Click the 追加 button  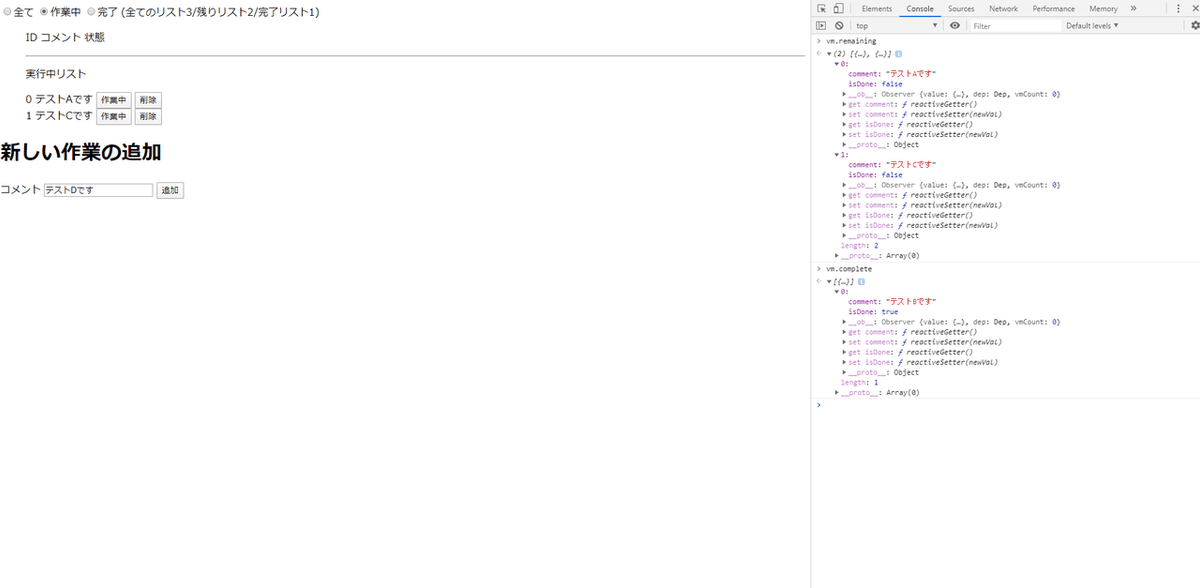coord(170,190)
